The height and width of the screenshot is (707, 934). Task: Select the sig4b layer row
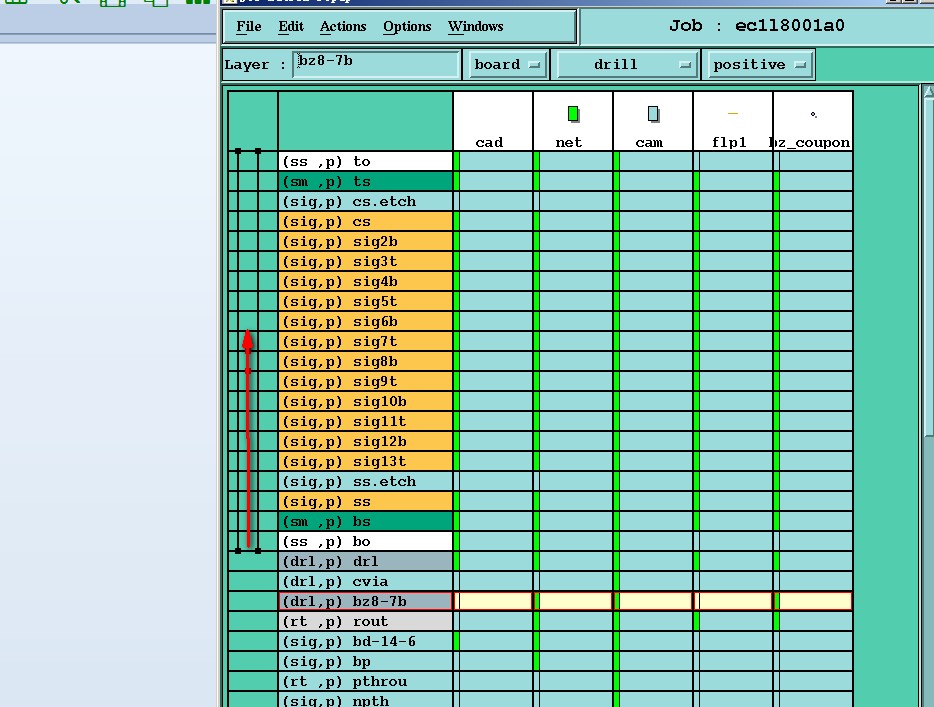tap(365, 281)
